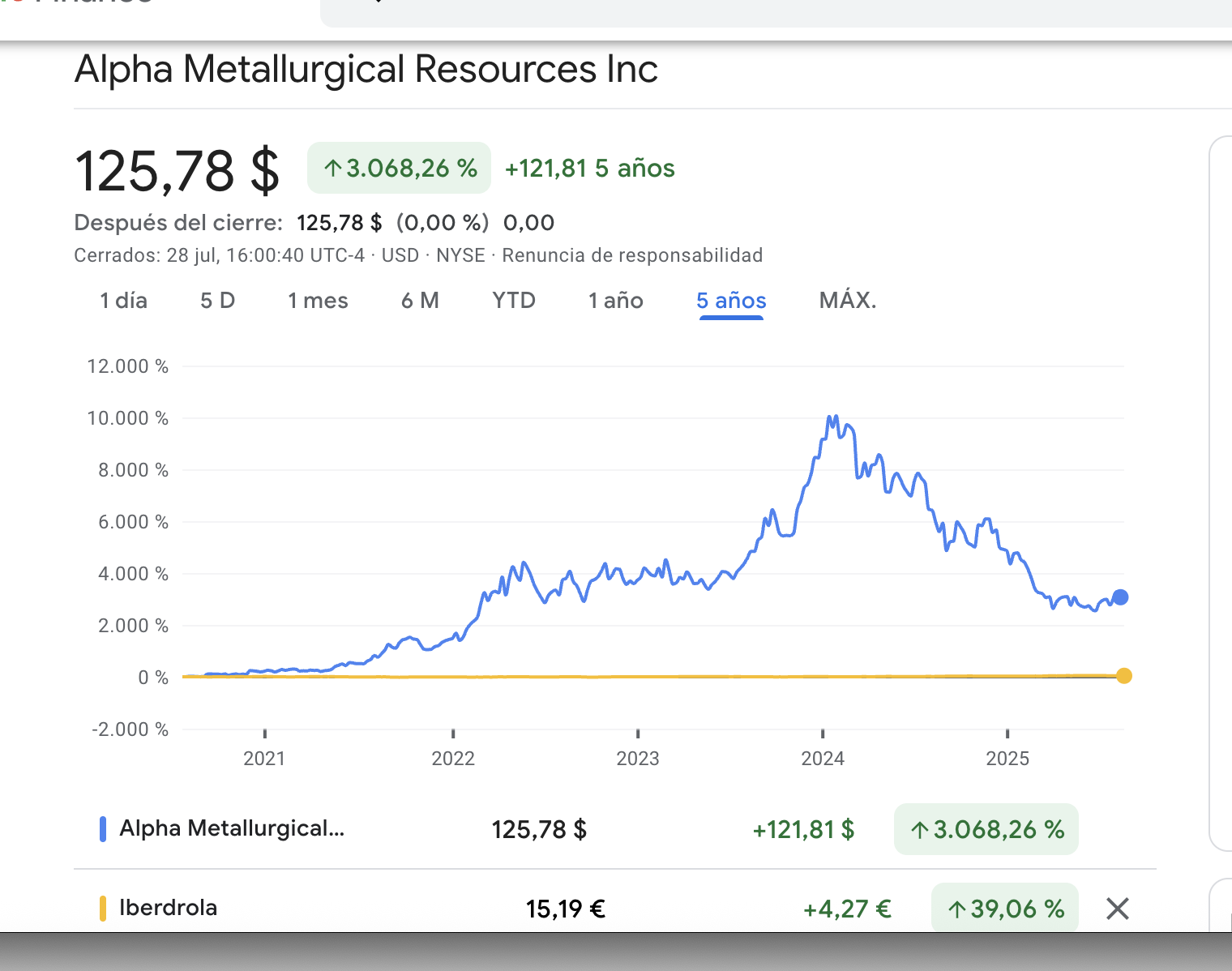Open the "MÁX." chart range
This screenshot has height=971, width=1232.
[848, 301]
